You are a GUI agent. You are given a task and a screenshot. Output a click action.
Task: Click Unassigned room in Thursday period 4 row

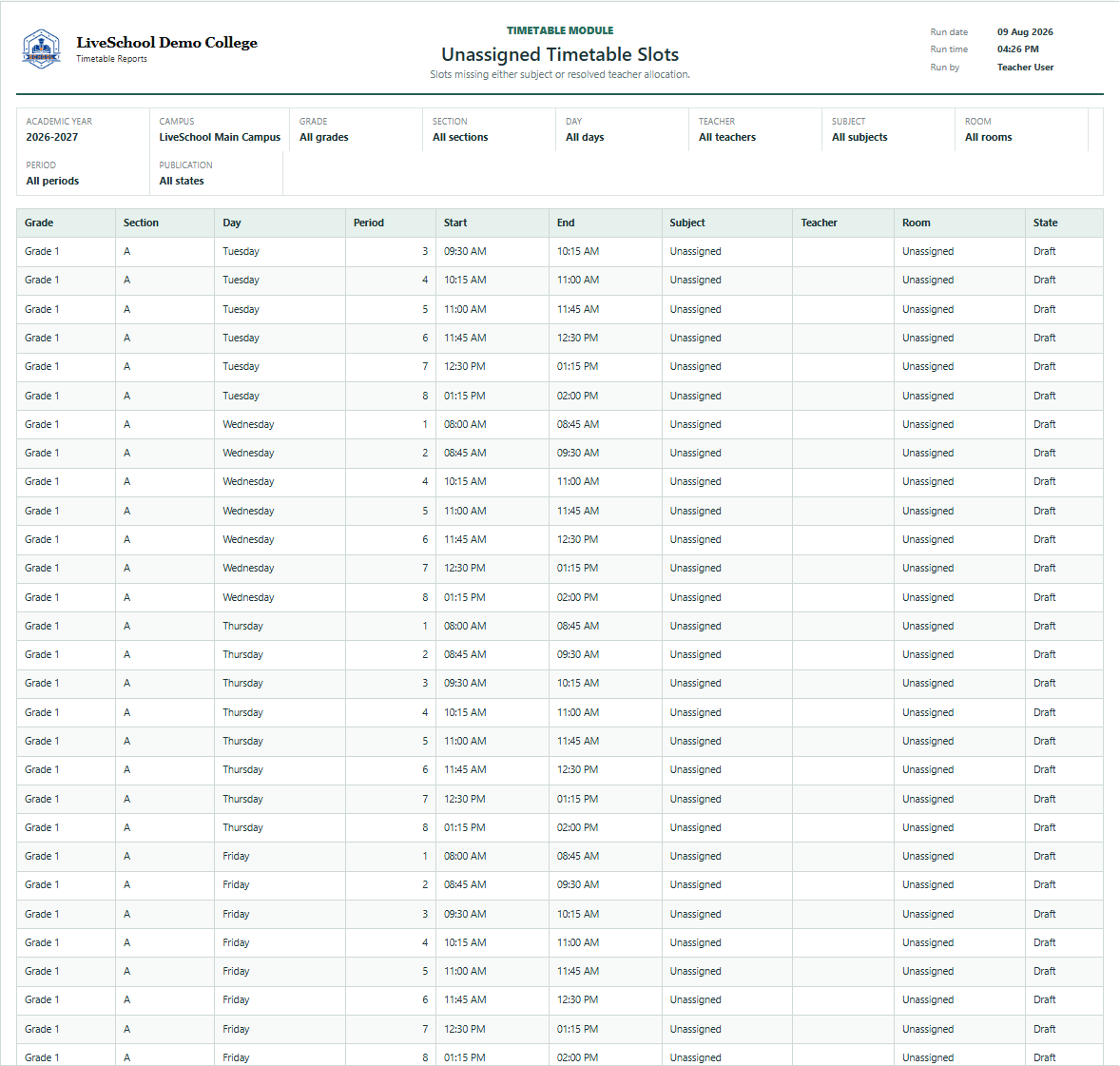928,712
